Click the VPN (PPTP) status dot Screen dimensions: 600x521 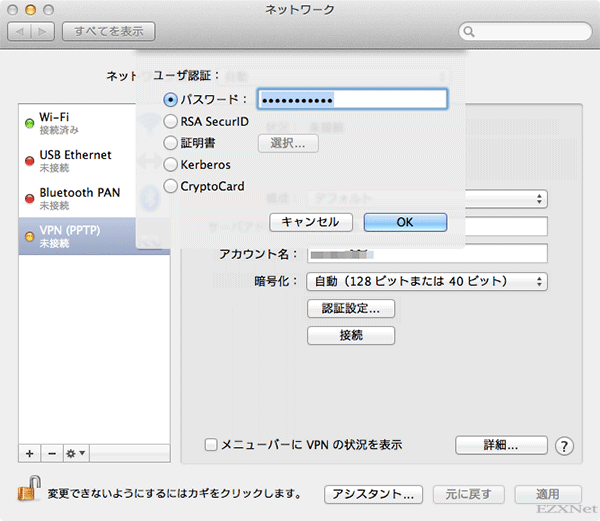click(x=29, y=236)
